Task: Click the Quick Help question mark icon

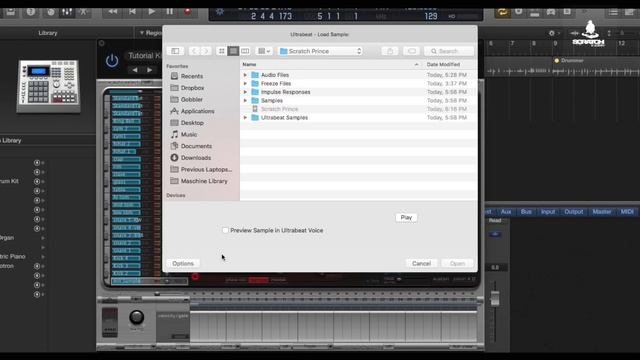Action: pyautogui.click(x=31, y=12)
